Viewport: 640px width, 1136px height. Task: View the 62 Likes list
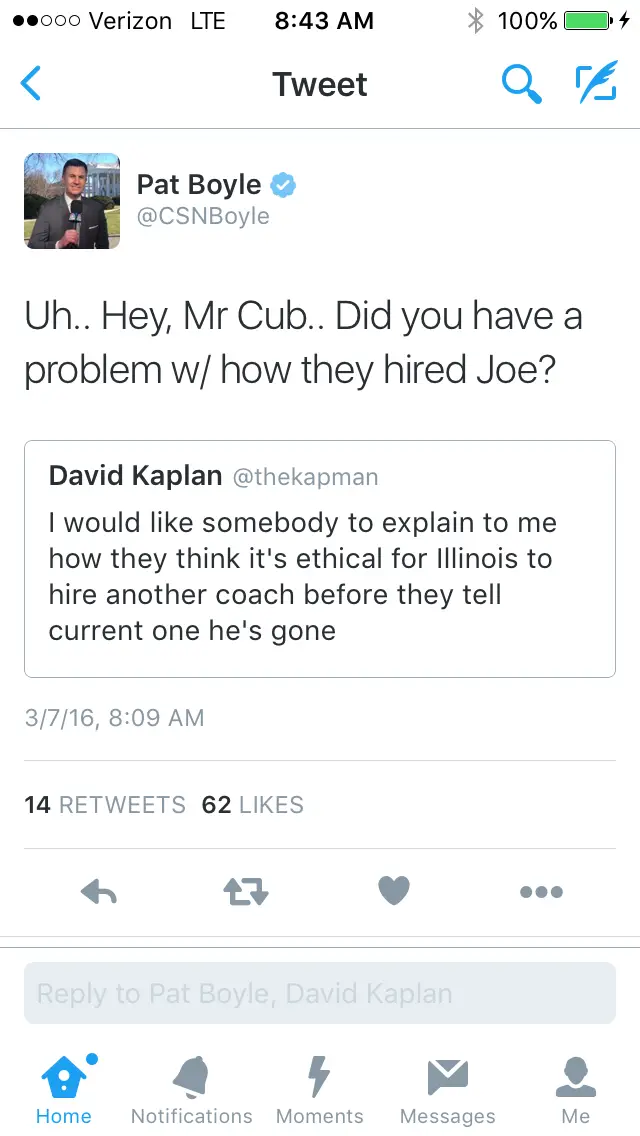tap(252, 805)
